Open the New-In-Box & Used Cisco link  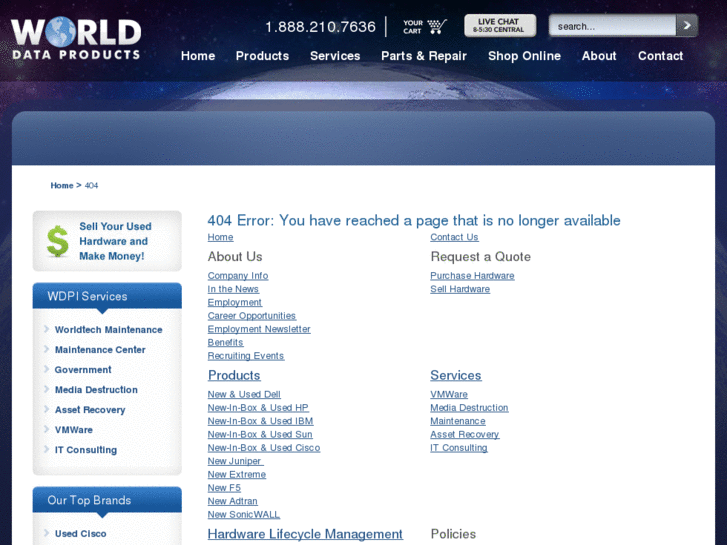point(264,448)
